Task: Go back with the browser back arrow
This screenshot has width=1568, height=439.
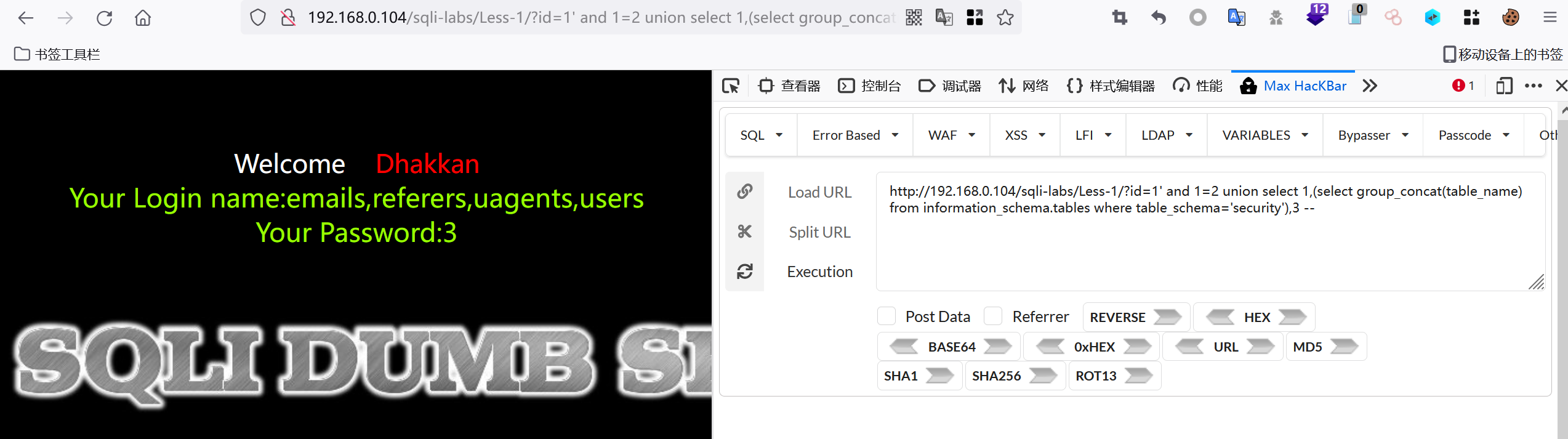Action: tap(25, 18)
